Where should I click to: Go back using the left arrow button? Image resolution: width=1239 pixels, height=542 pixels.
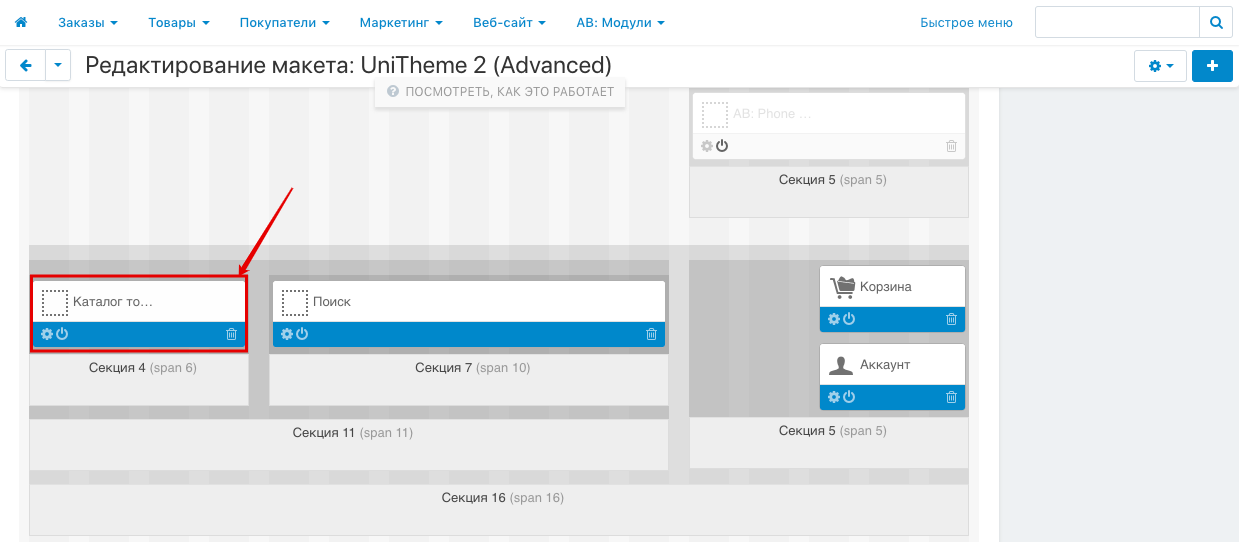click(x=26, y=66)
